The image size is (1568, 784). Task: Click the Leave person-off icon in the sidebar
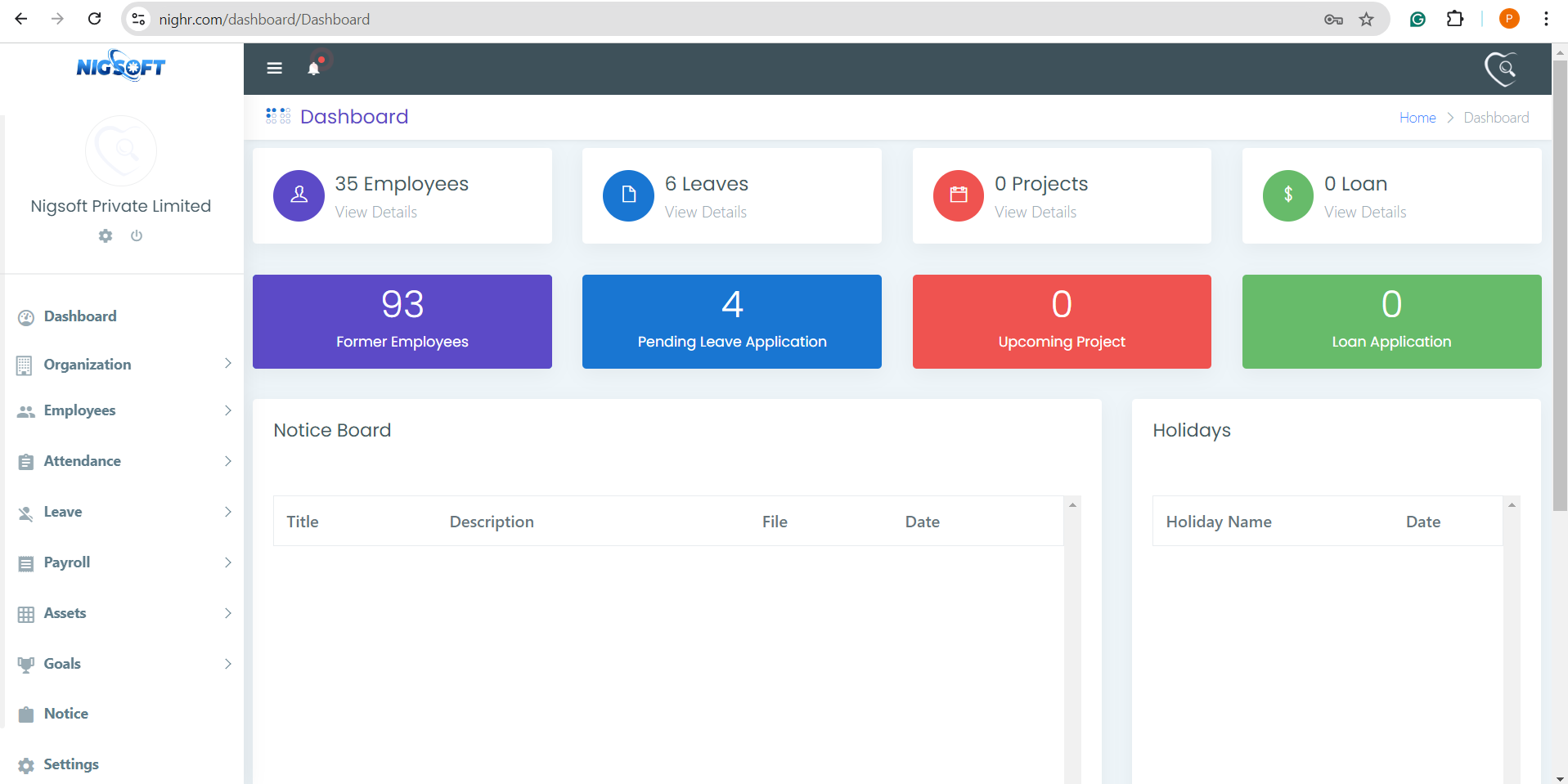click(26, 513)
